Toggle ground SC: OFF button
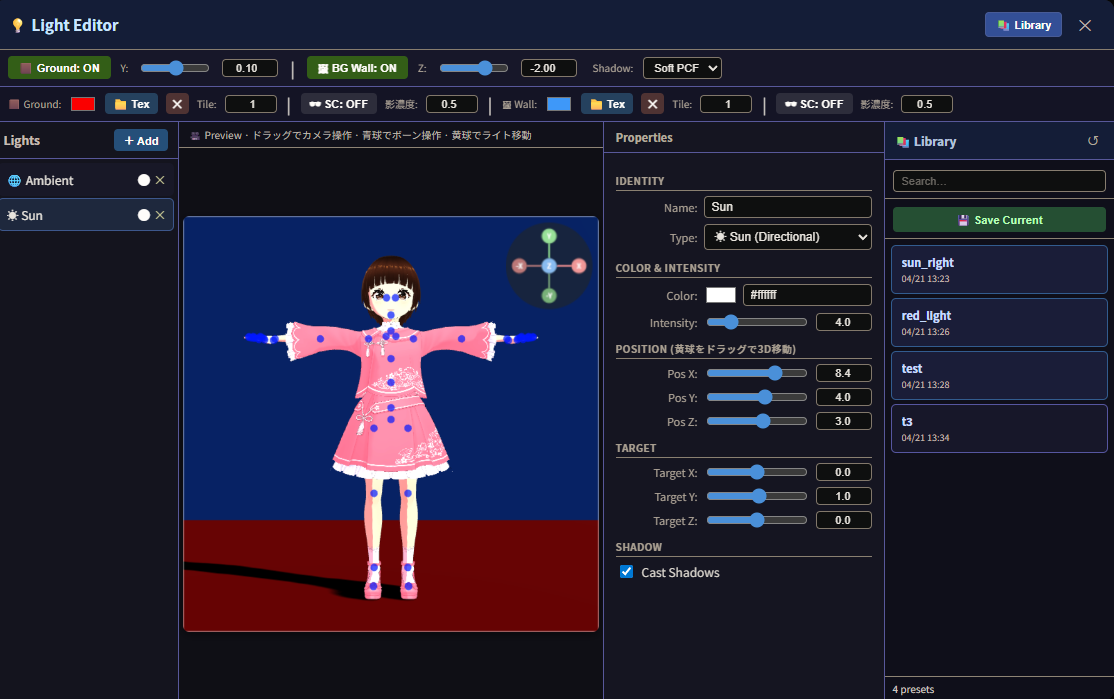Screen dimensions: 1114x699 tap(339, 104)
